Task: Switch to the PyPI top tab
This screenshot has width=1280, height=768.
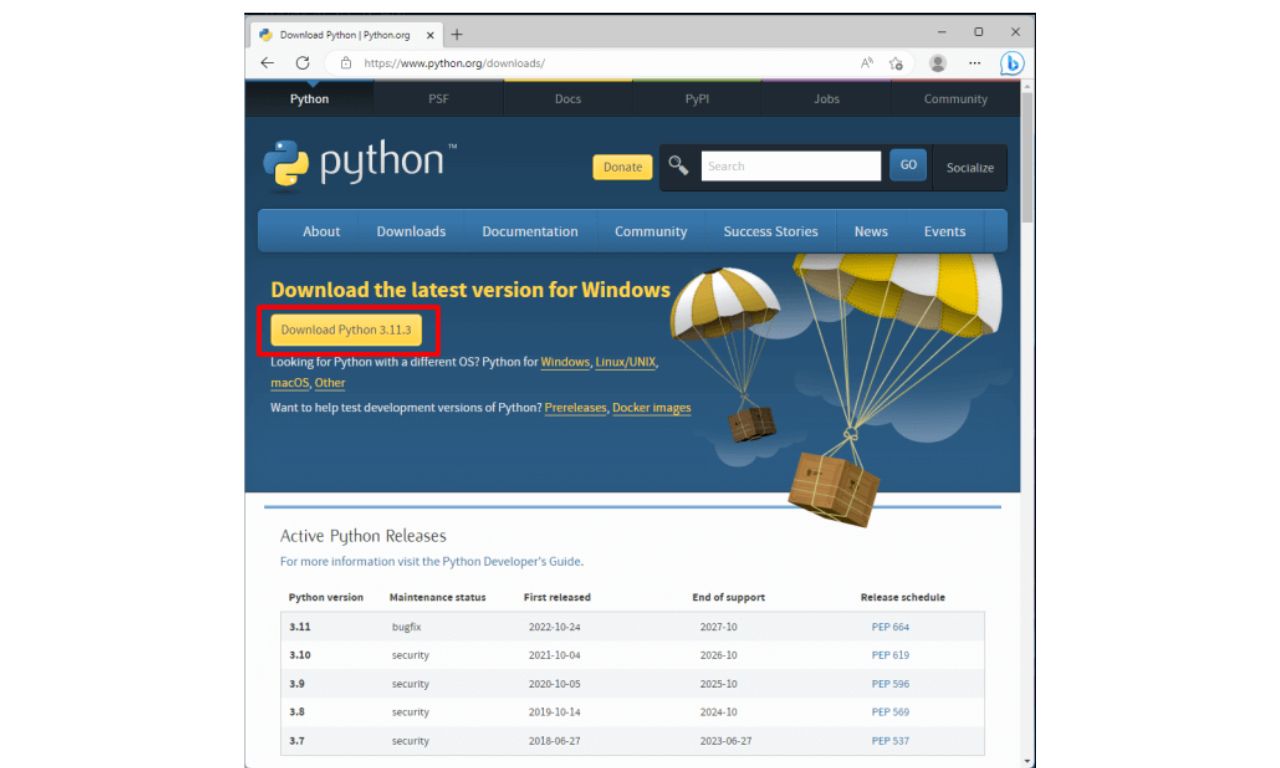Action: click(x=697, y=99)
